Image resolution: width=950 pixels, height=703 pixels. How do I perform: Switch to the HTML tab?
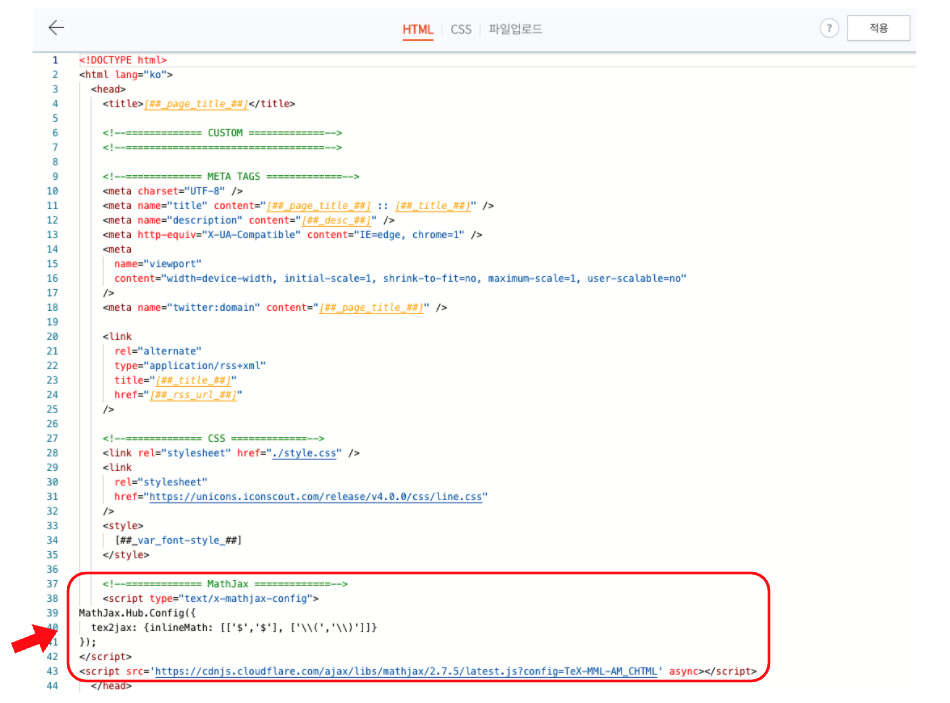[417, 29]
